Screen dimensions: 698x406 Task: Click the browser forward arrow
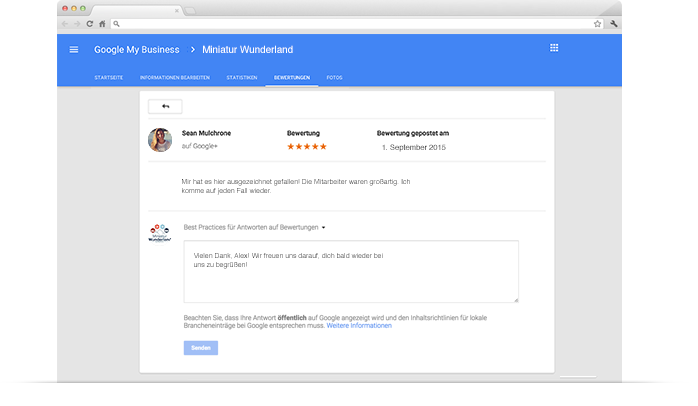point(77,23)
